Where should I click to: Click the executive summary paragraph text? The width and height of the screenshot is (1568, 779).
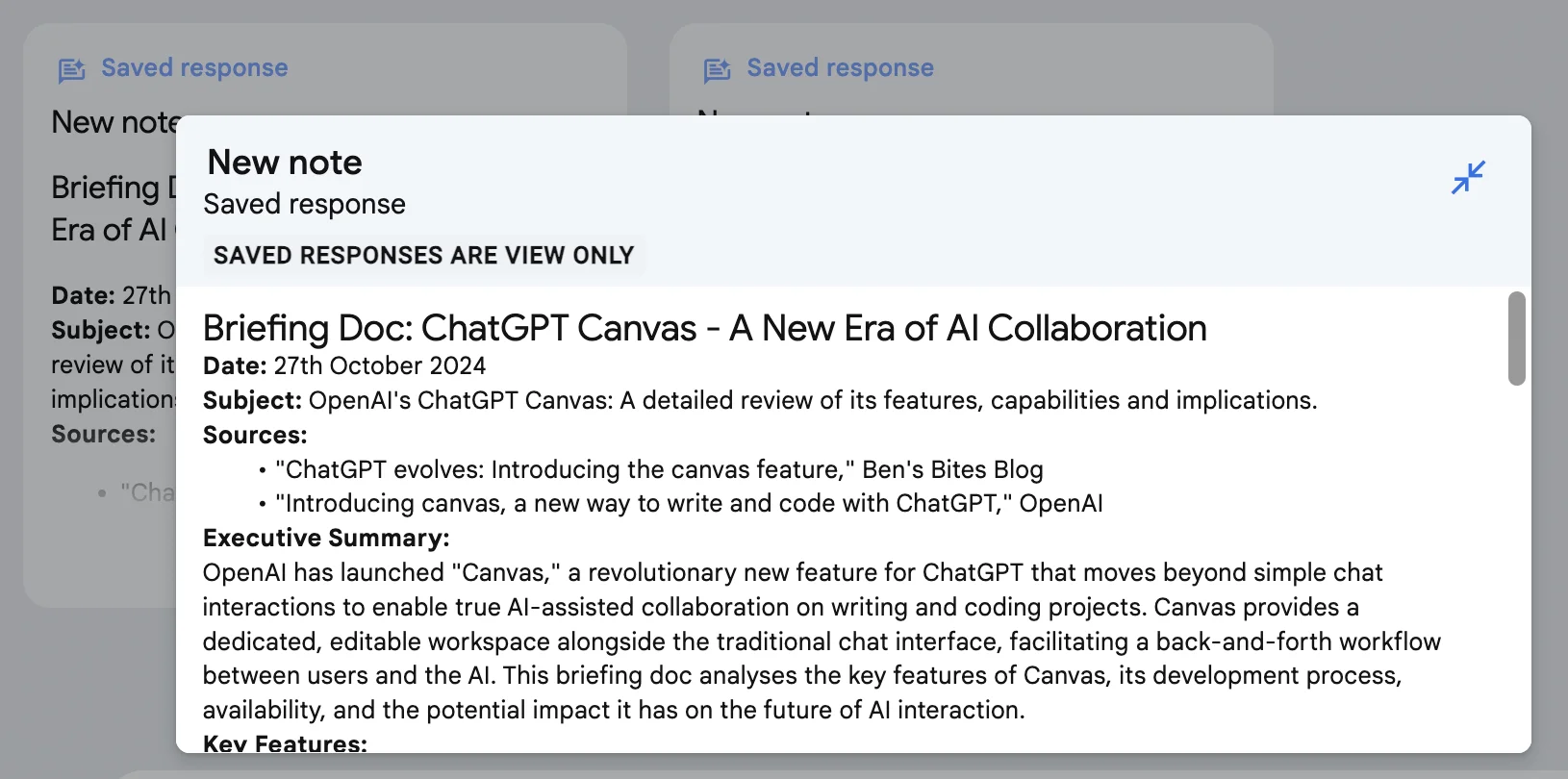pyautogui.click(x=822, y=641)
